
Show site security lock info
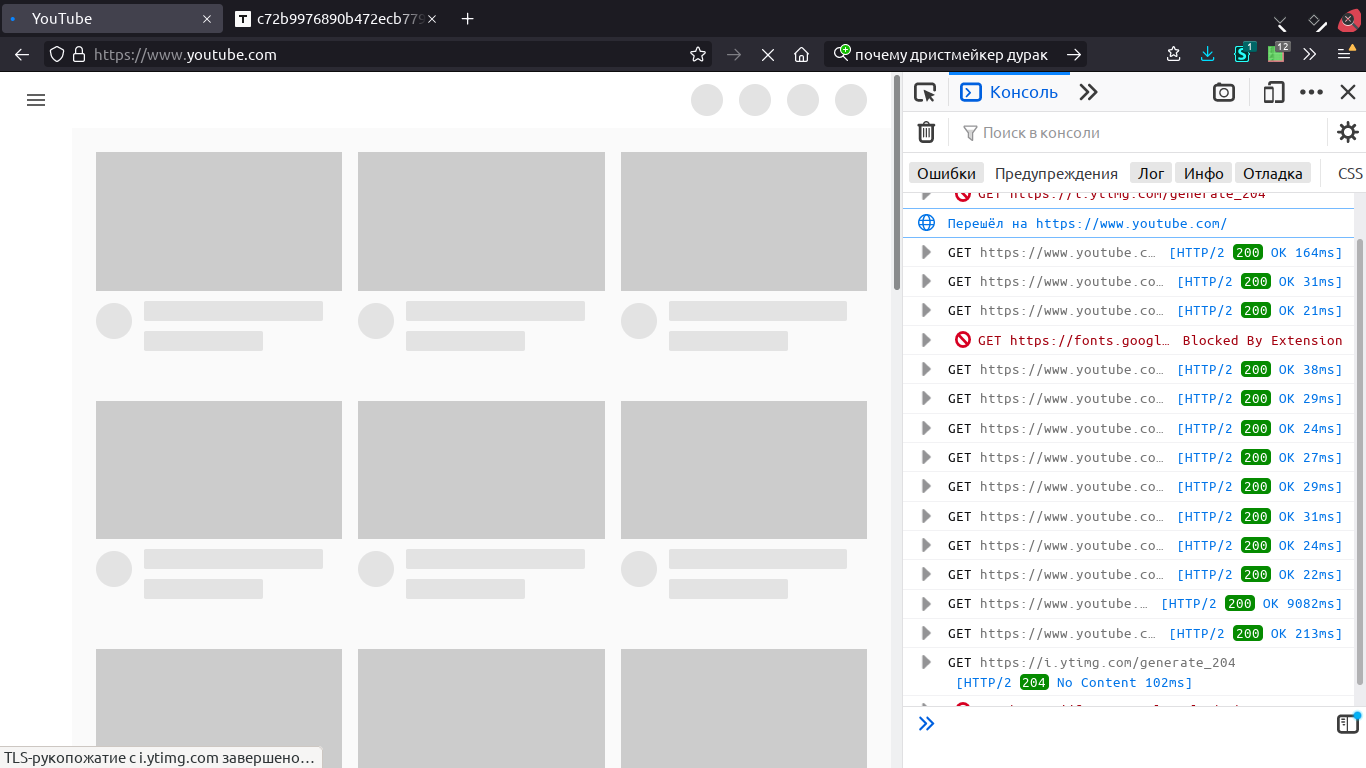(x=79, y=55)
